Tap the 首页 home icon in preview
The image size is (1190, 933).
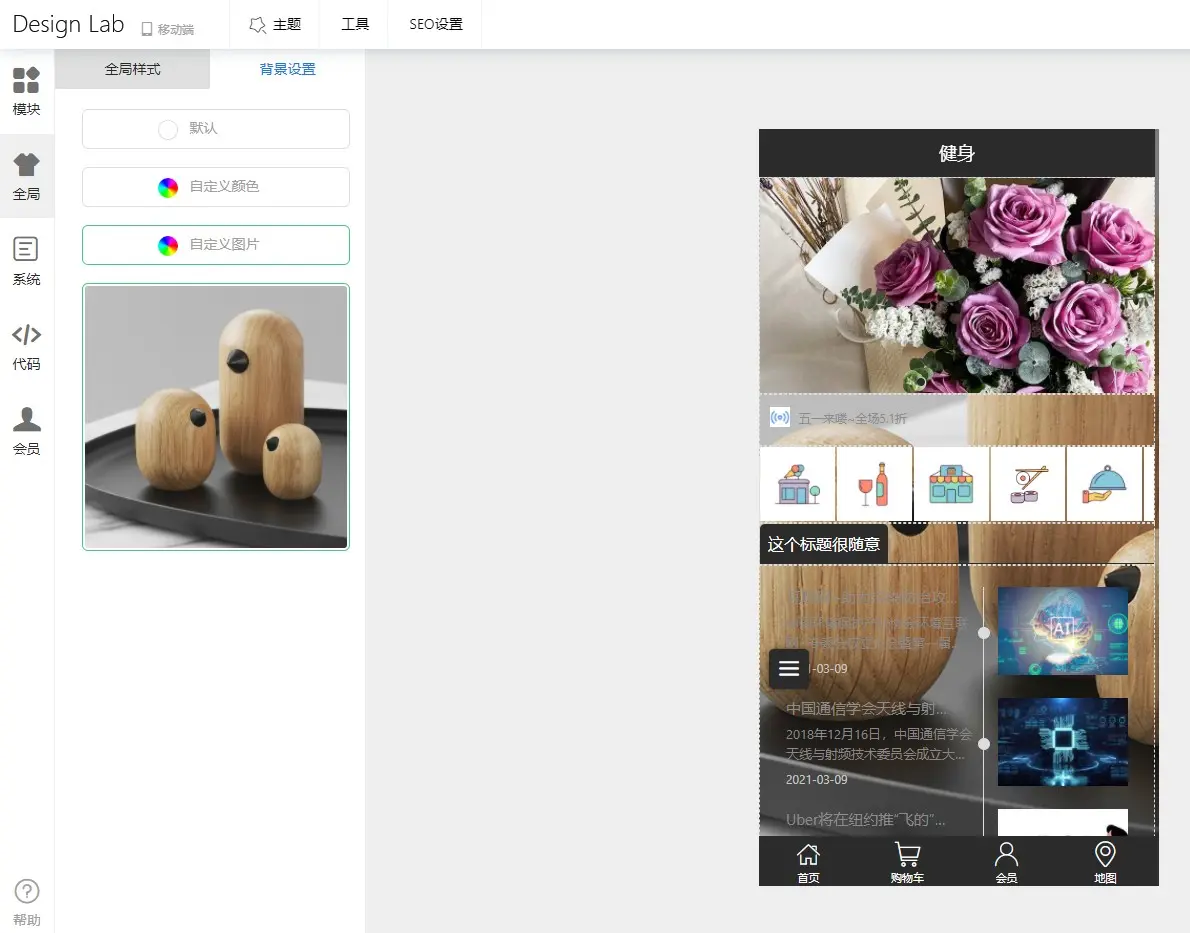808,862
